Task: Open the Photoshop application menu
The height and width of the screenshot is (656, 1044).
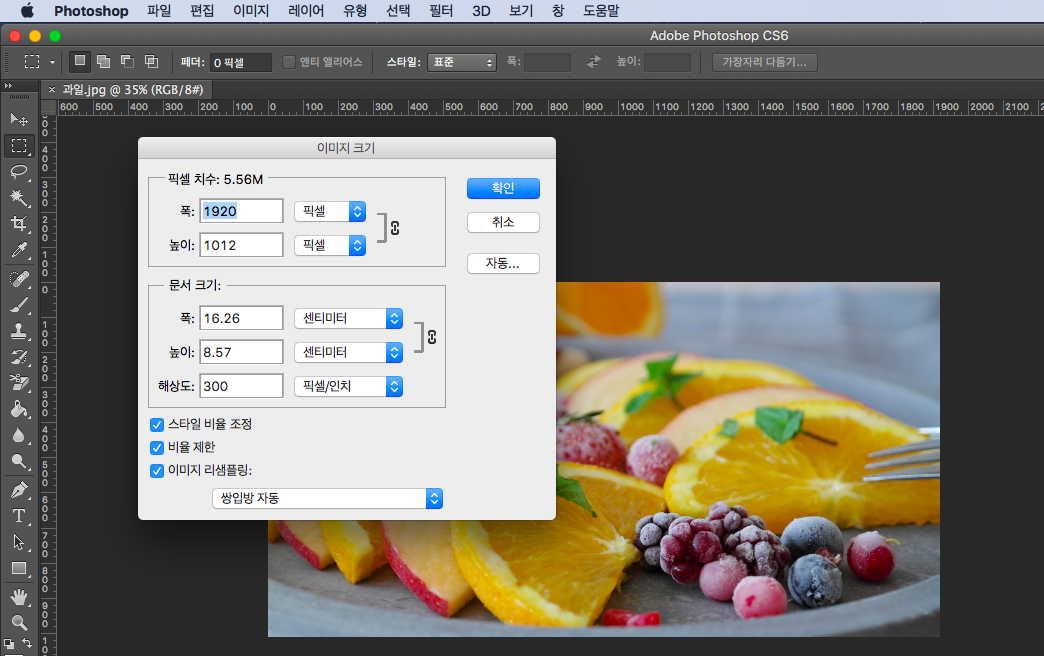Action: click(91, 11)
